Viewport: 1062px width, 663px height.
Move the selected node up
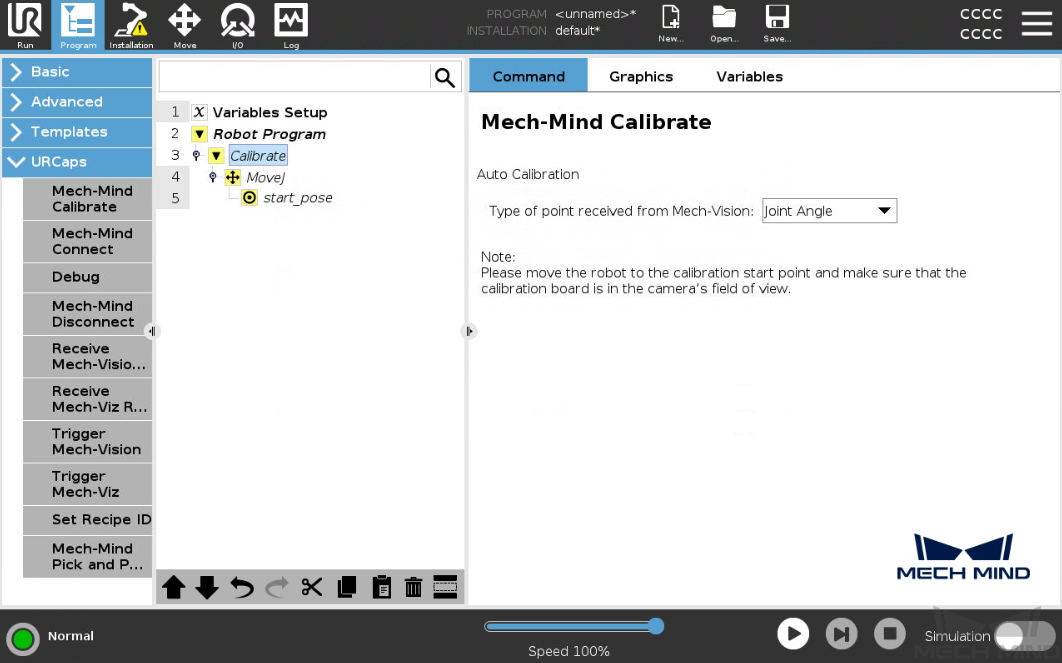(173, 587)
